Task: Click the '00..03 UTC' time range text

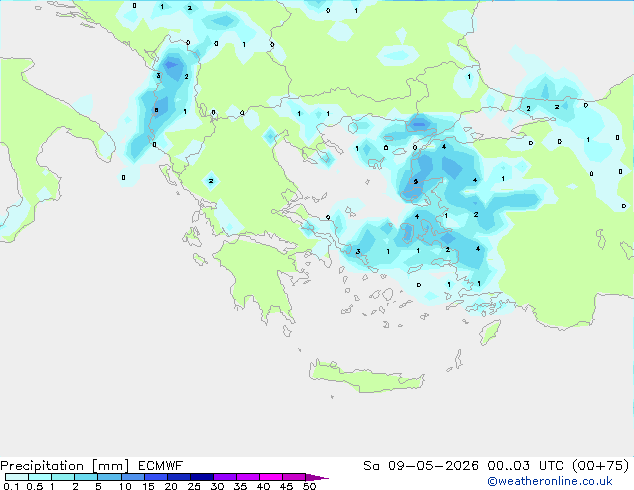Action: point(525,466)
